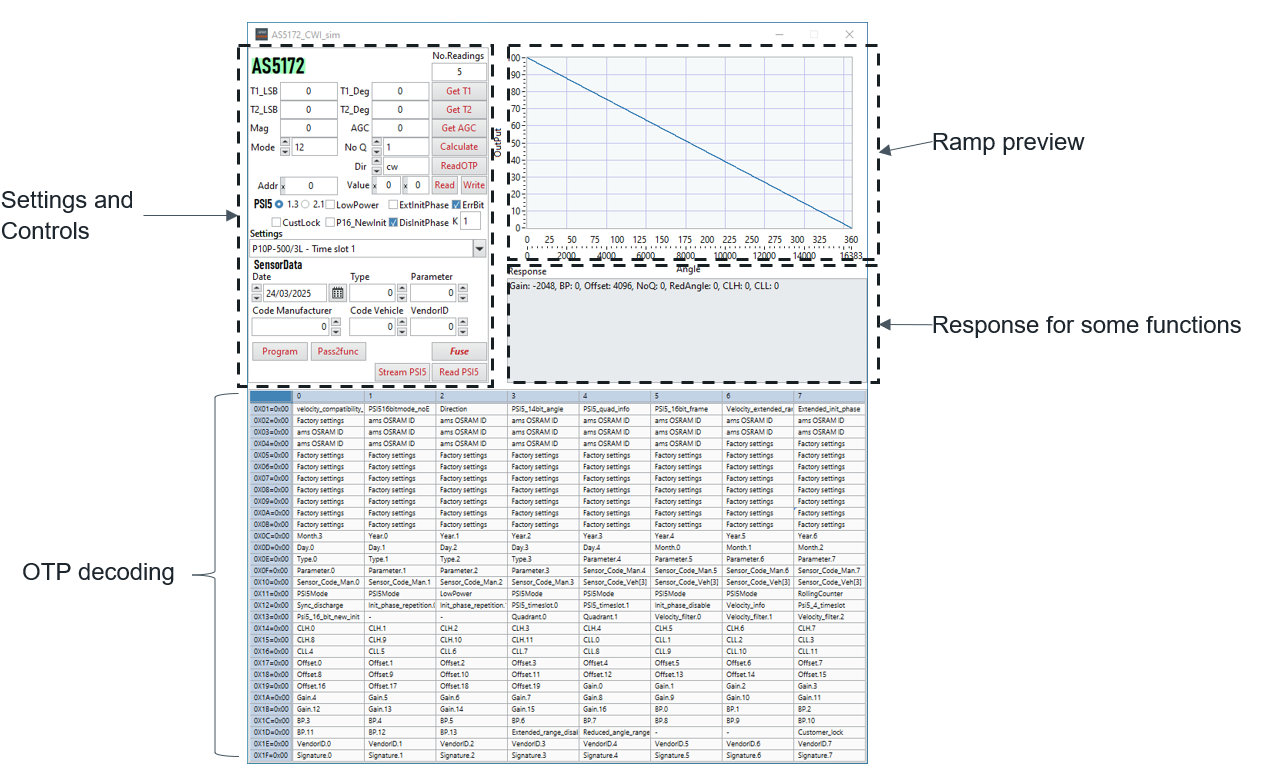This screenshot has width=1267, height=771.
Task: Click the Fuse button
Action: pos(459,352)
